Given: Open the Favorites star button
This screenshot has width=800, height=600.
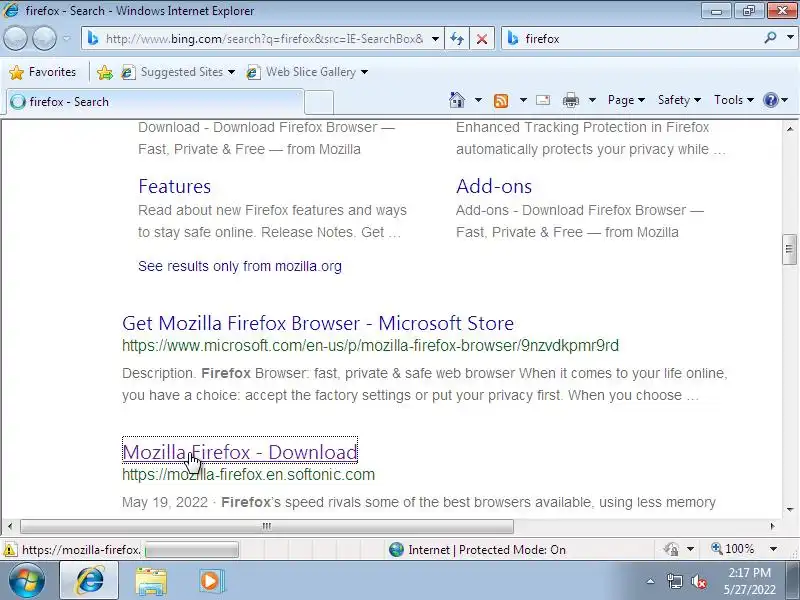Looking at the screenshot, I should pos(42,72).
